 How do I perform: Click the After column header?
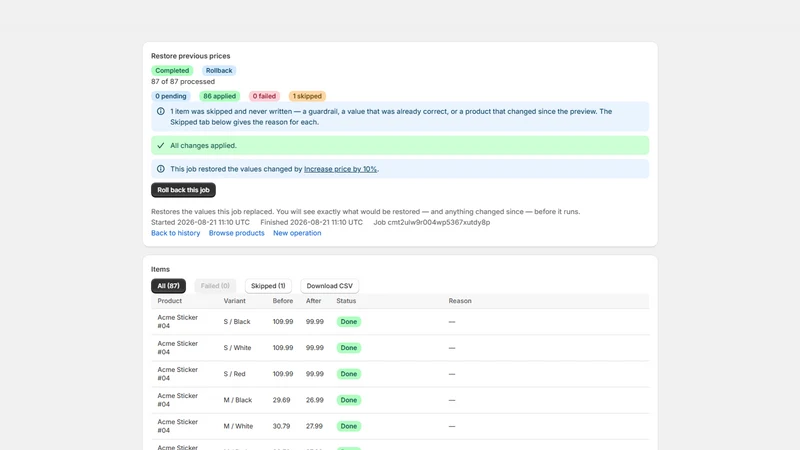click(x=313, y=301)
